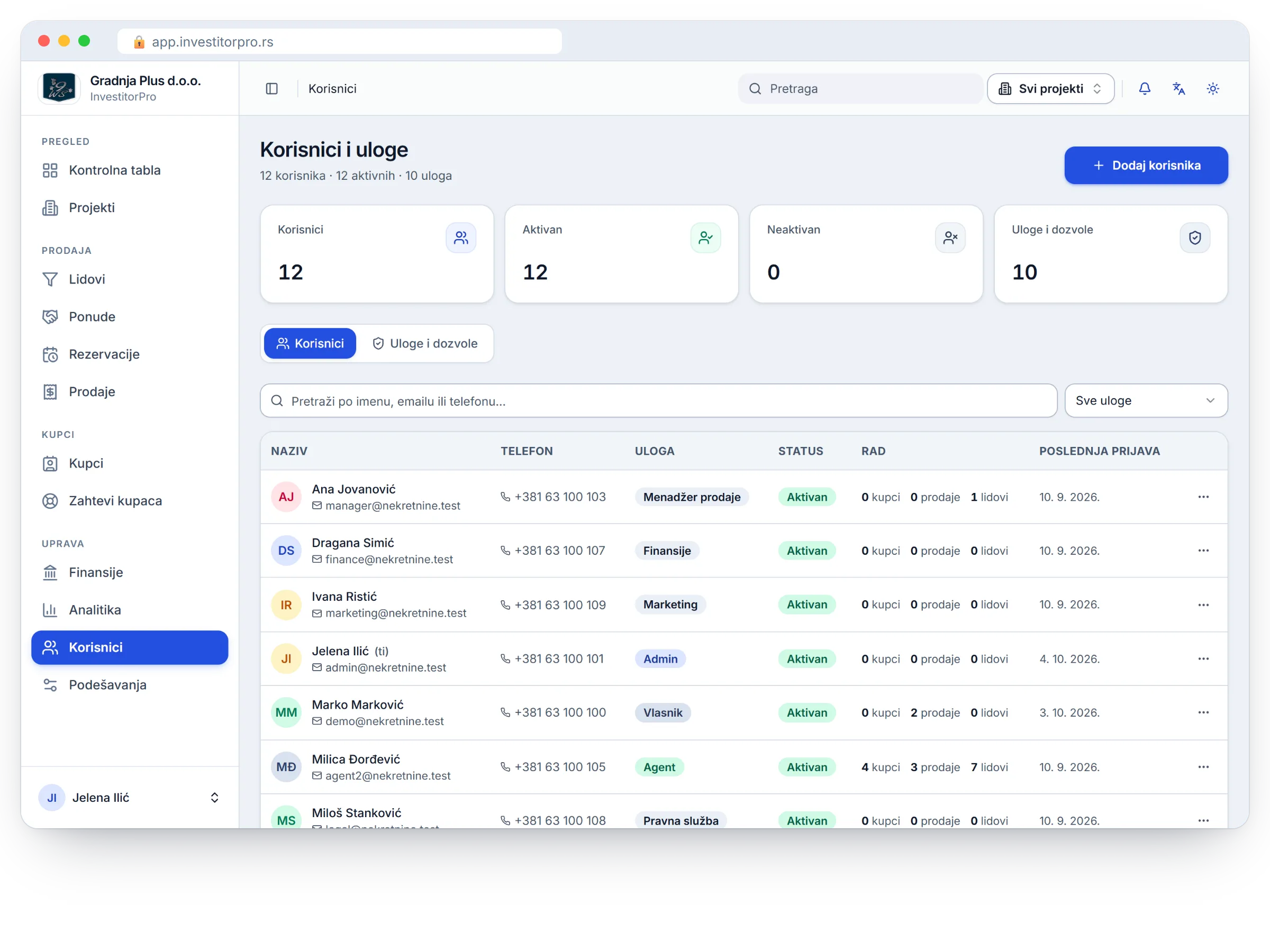1270x952 pixels.
Task: Click the shield icon in Uloge i dozvole card
Action: coord(1195,237)
